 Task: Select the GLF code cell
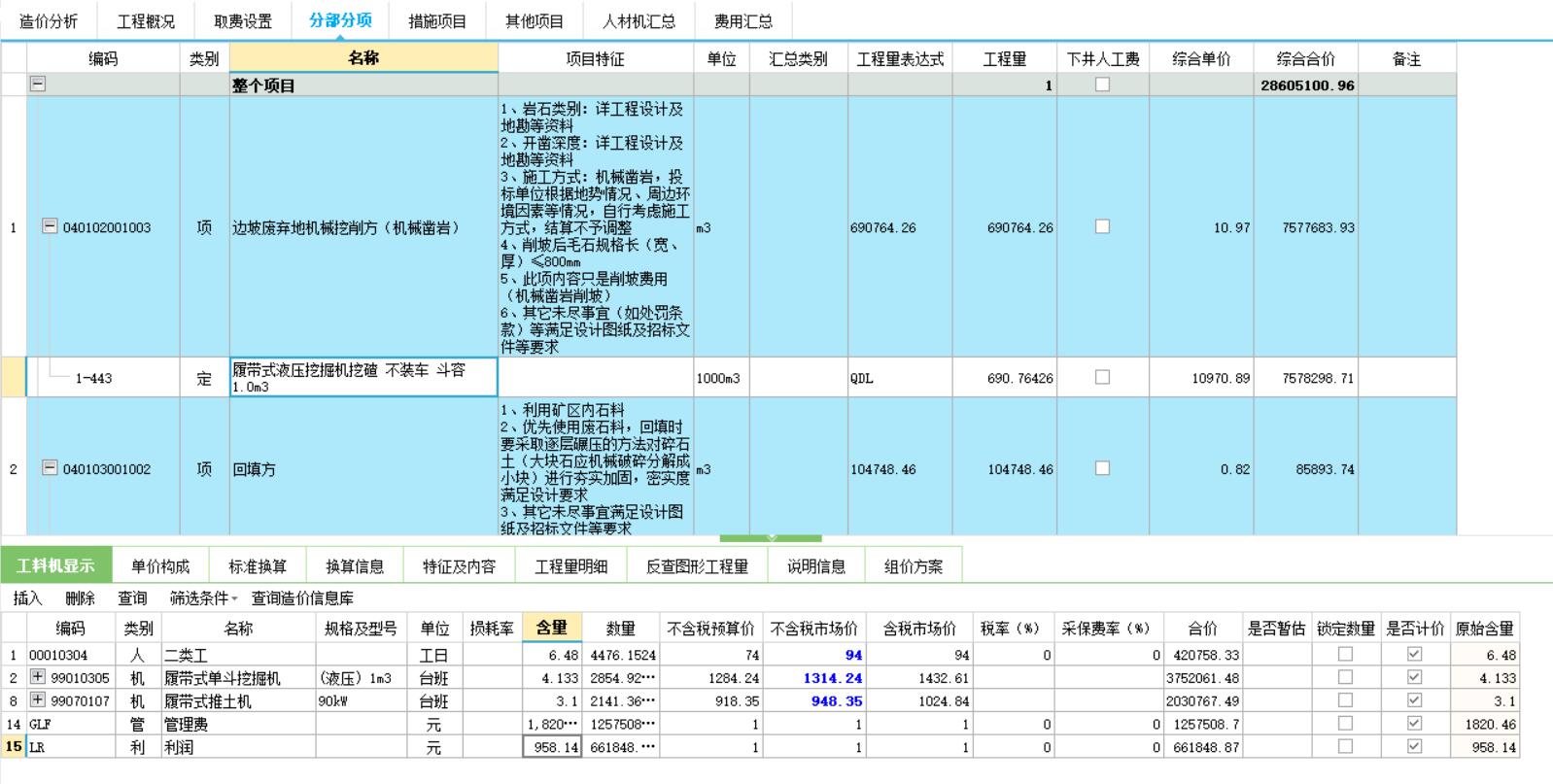click(x=70, y=723)
